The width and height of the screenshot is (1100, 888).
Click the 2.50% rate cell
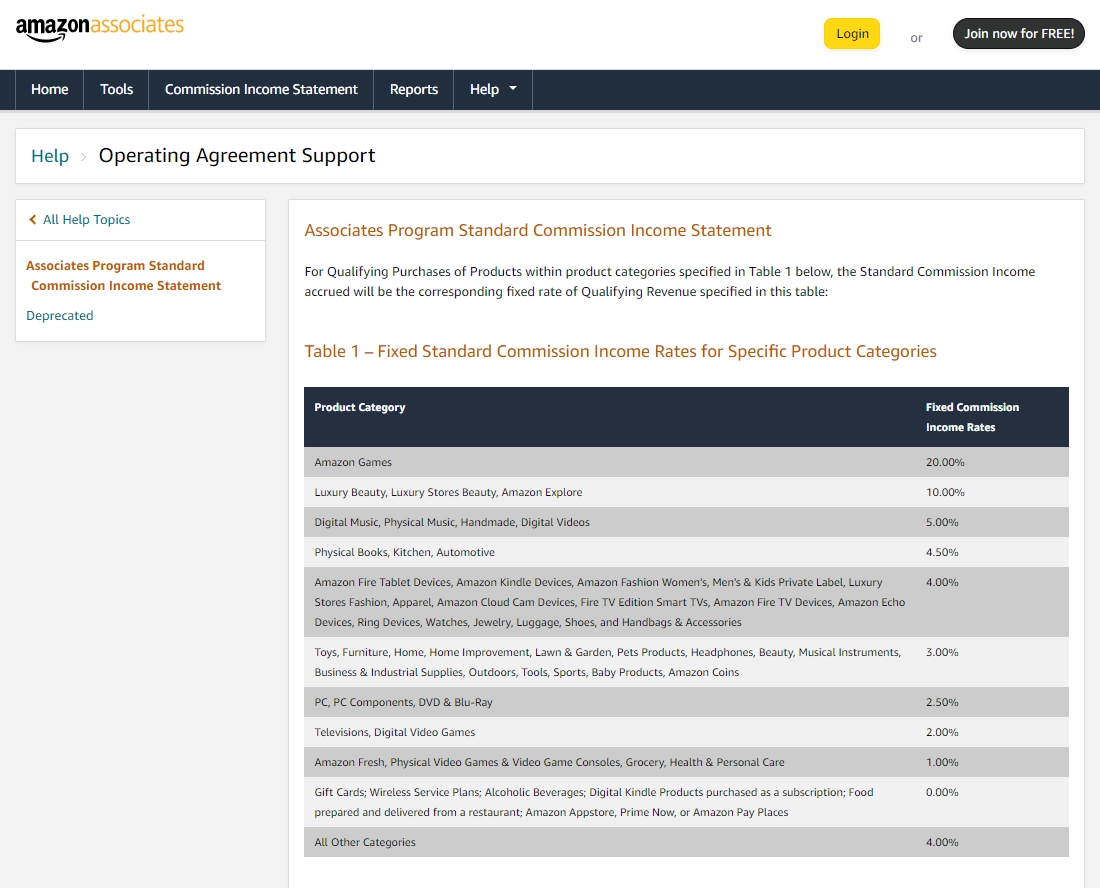(942, 702)
